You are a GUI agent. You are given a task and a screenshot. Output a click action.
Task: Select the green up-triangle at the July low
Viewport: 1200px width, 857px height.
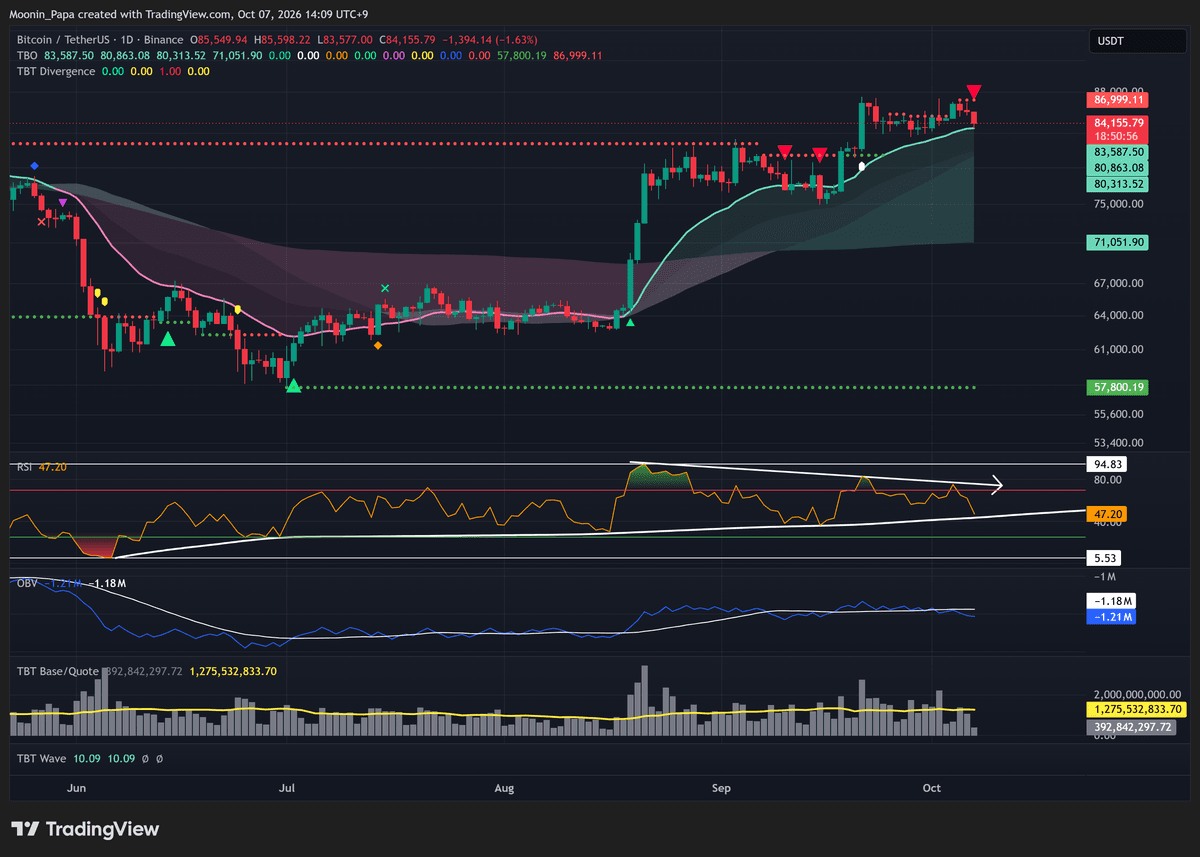click(293, 385)
